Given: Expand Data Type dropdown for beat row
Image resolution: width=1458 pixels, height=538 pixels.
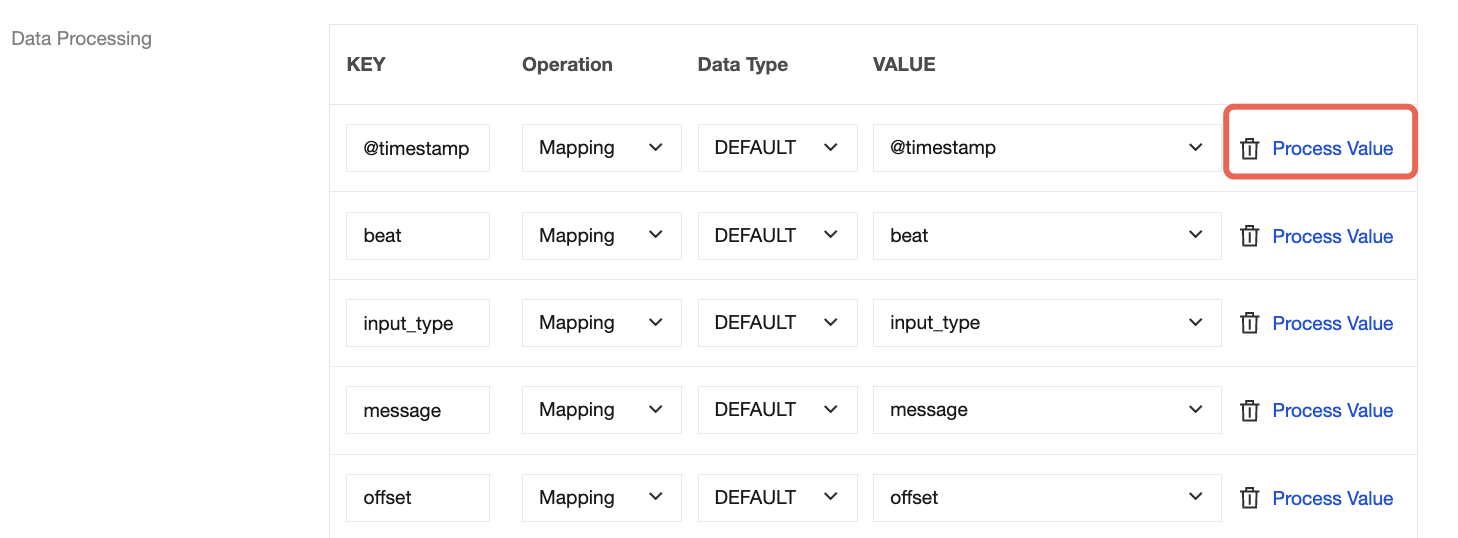Looking at the screenshot, I should tap(777, 236).
